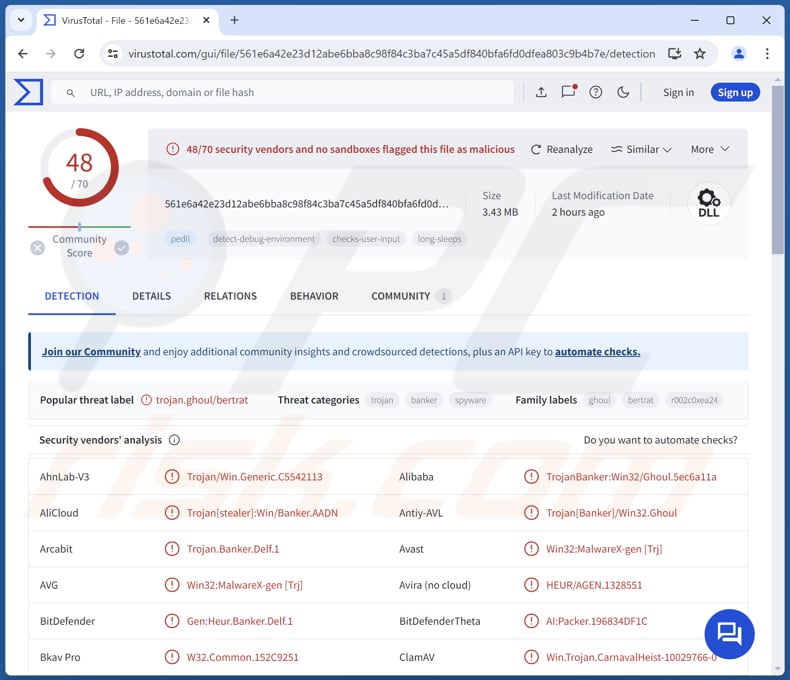Click the r002c0xea24 family label
790x680 pixels.
[x=694, y=400]
